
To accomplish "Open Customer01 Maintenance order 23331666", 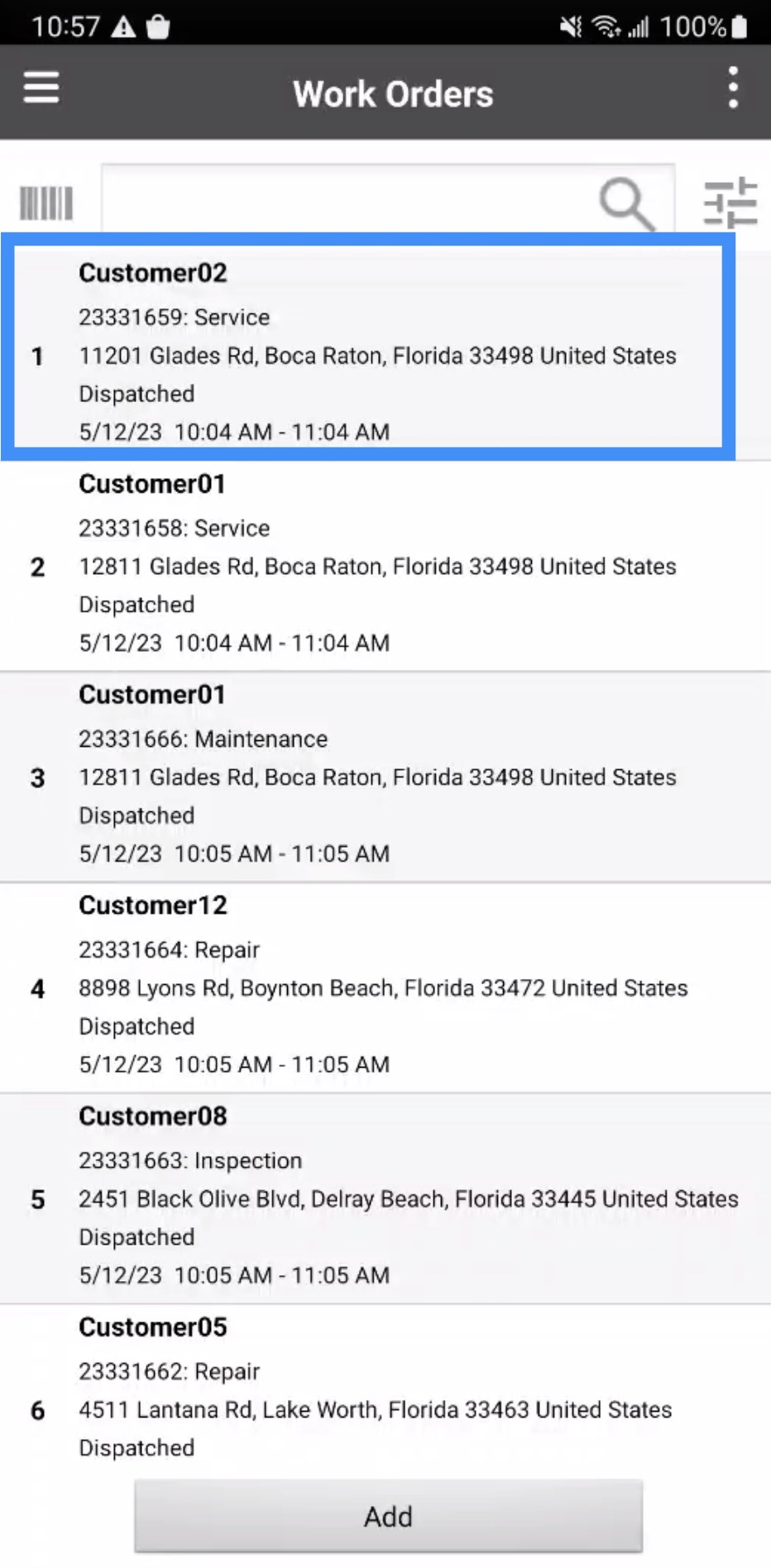I will 377,777.
